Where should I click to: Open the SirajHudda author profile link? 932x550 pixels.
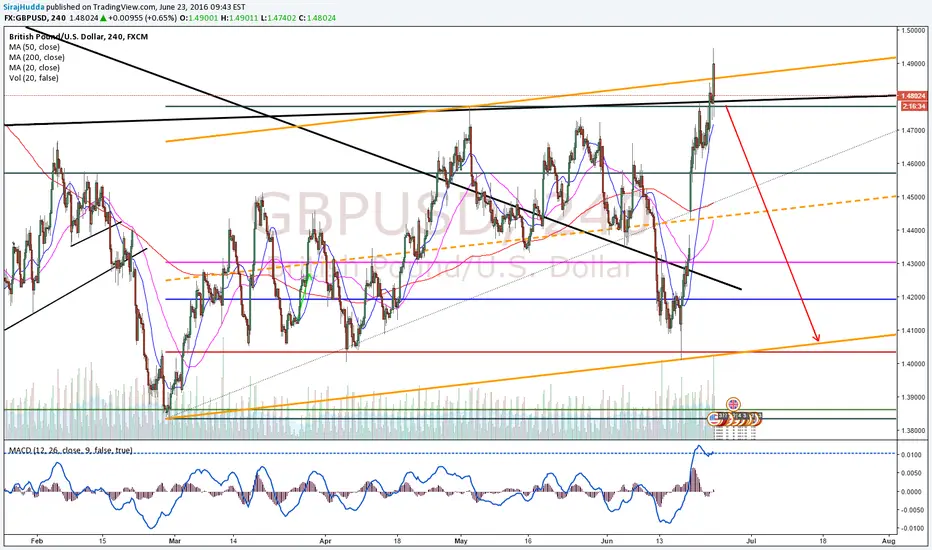(24, 7)
